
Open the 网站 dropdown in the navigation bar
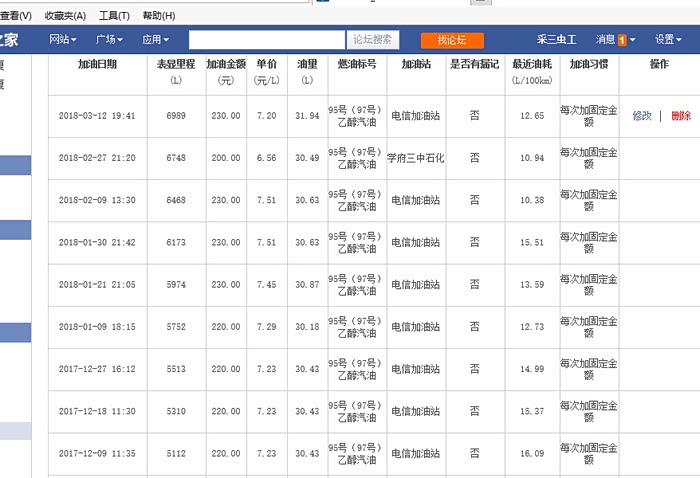pos(64,40)
